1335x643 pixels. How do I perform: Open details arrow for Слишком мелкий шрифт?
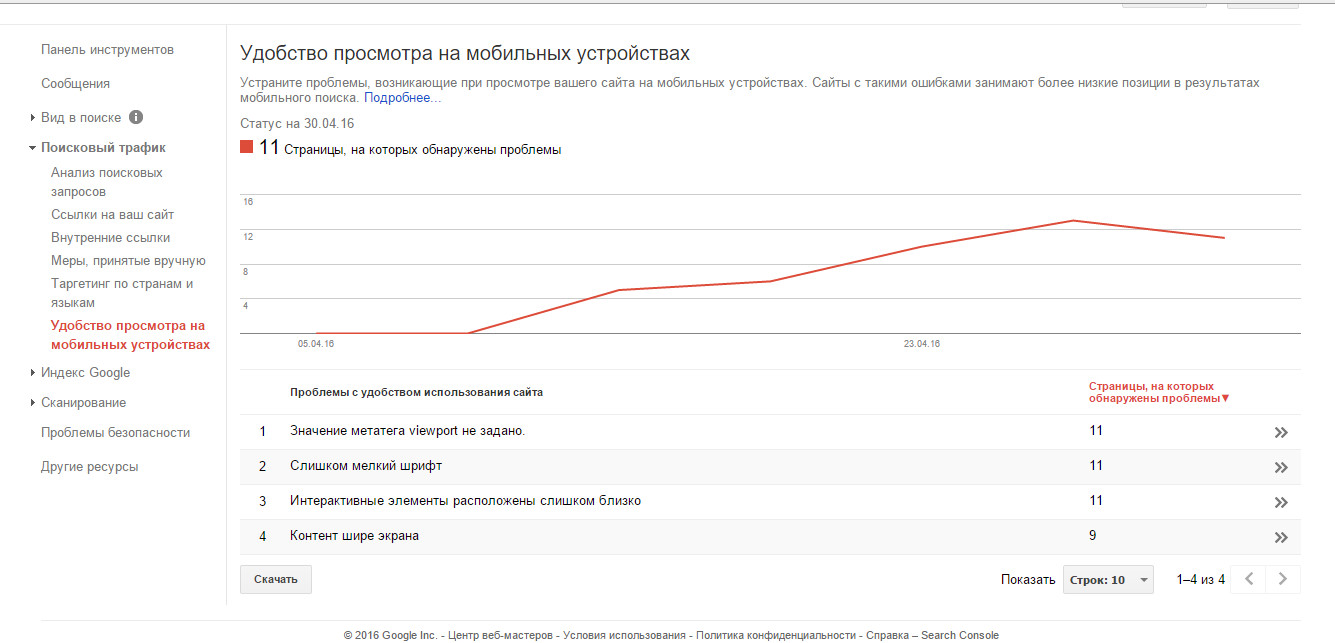pyautogui.click(x=1280, y=467)
